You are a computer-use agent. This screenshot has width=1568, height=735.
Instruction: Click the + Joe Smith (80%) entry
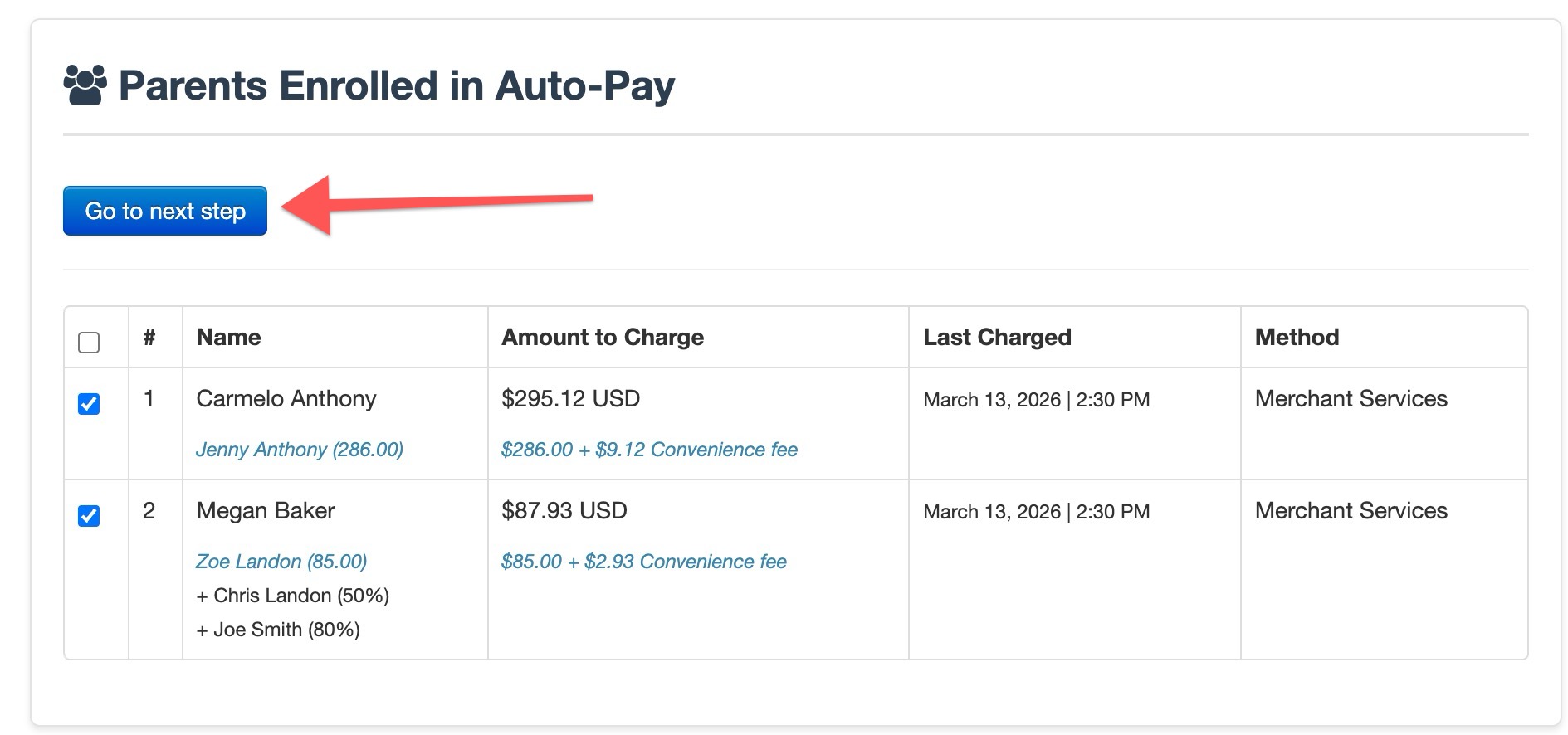click(278, 630)
